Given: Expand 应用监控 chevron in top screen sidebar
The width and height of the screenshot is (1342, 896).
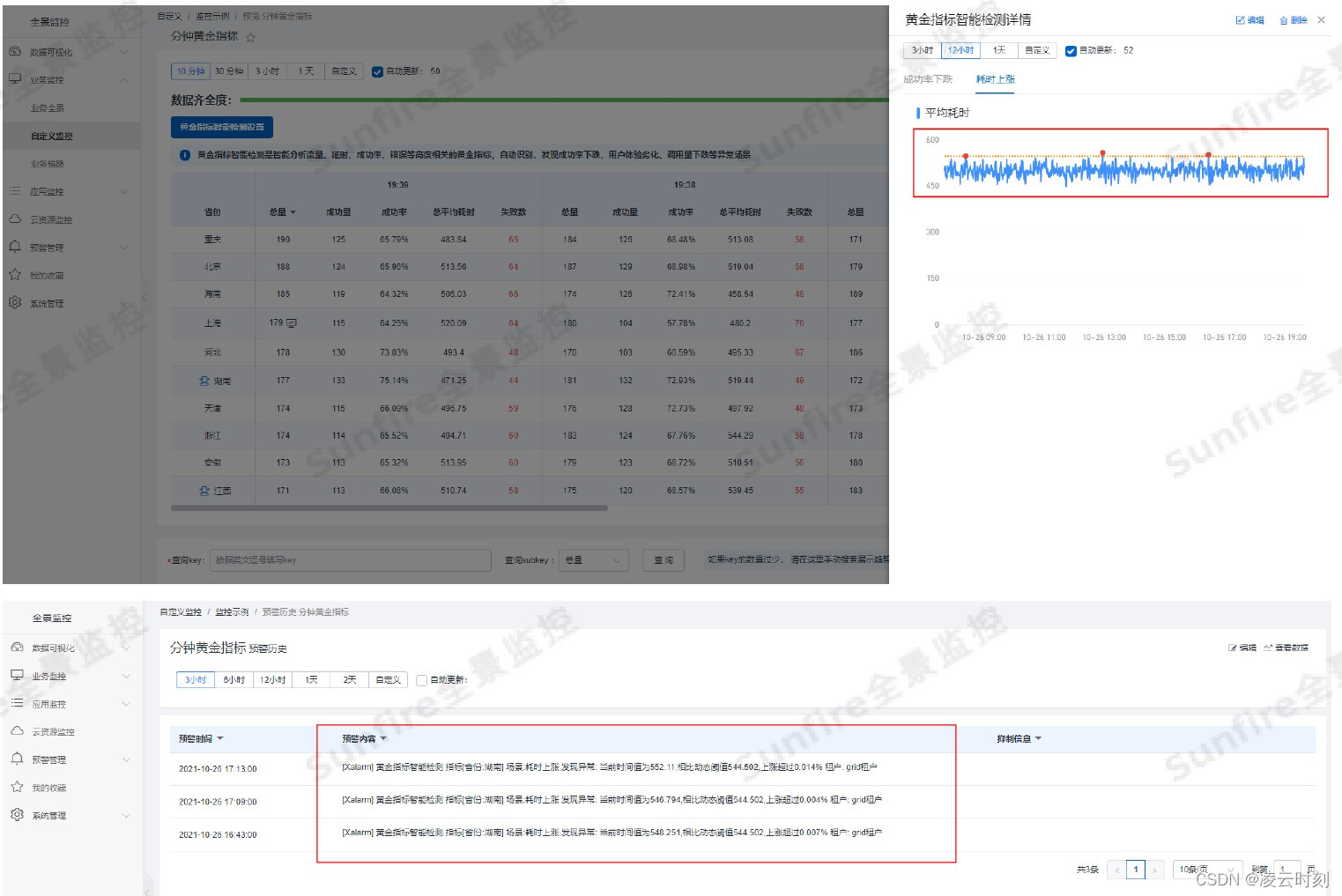Looking at the screenshot, I should click(x=123, y=192).
